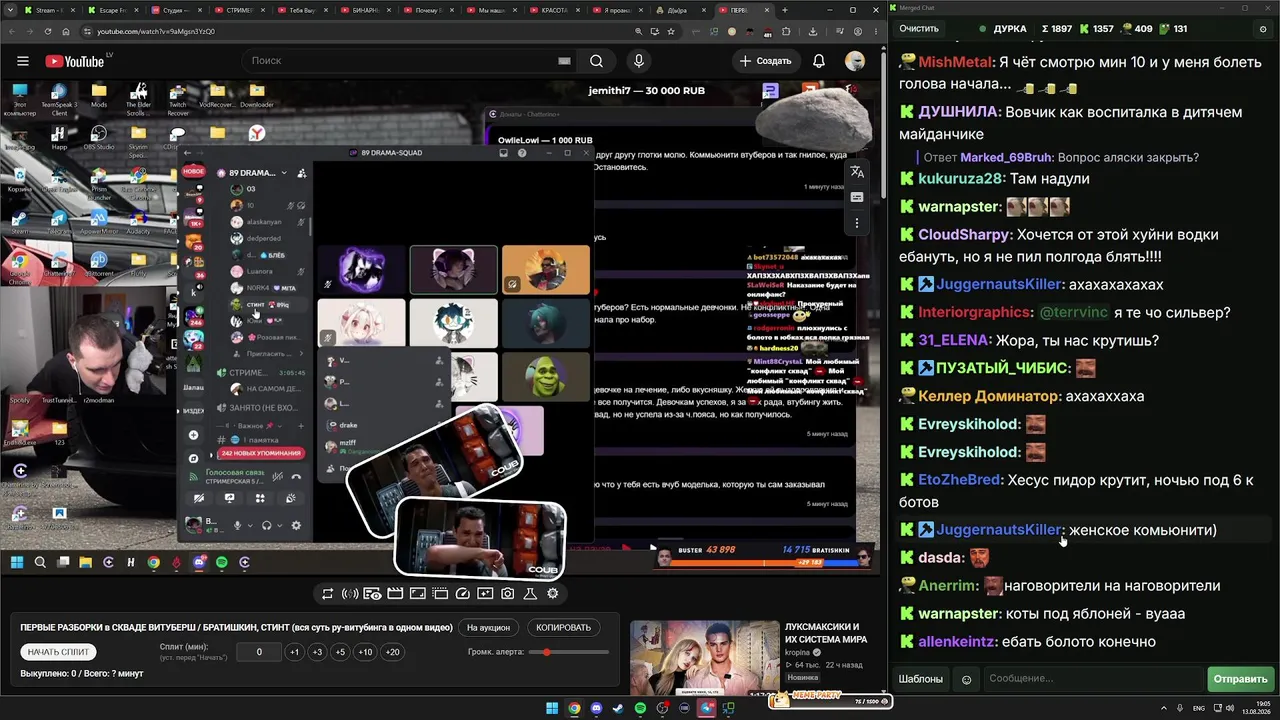1280x720 pixels.
Task: Add +3 minutes to split
Action: [x=317, y=652]
